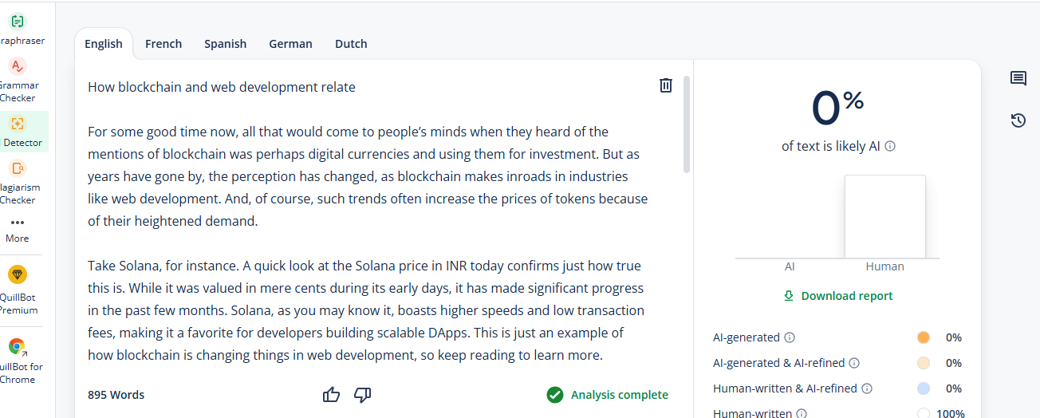This screenshot has width=1040, height=418.
Task: Switch to the French tab
Action: [x=163, y=44]
